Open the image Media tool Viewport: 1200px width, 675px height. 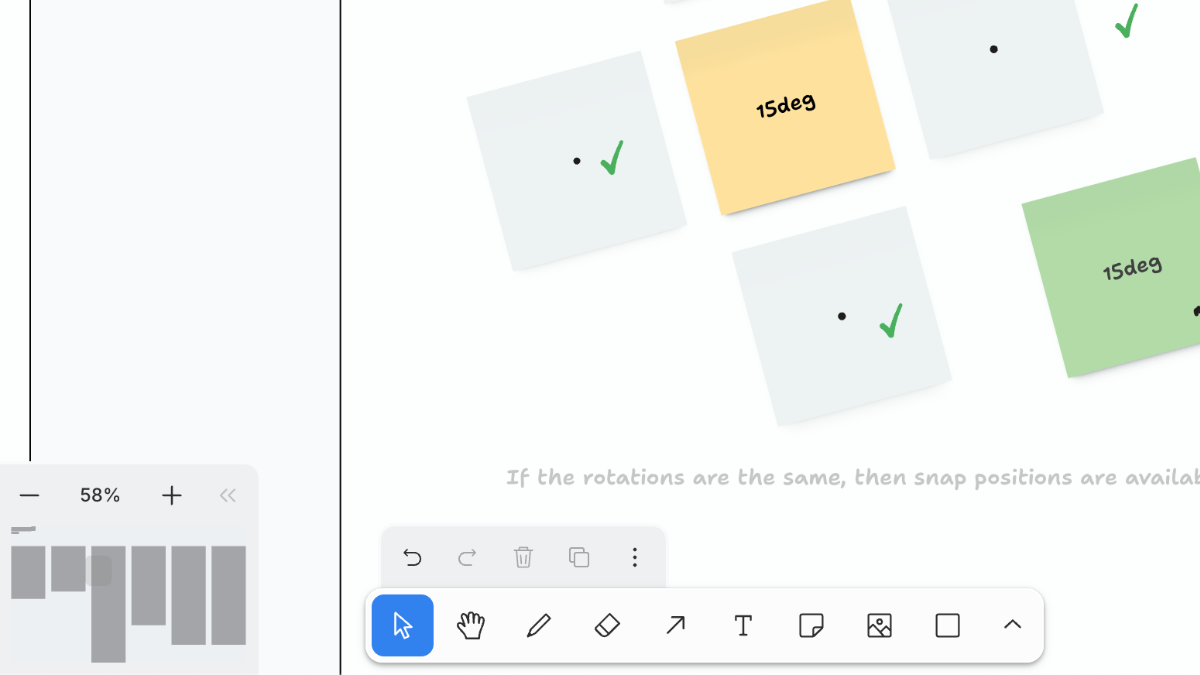[879, 626]
